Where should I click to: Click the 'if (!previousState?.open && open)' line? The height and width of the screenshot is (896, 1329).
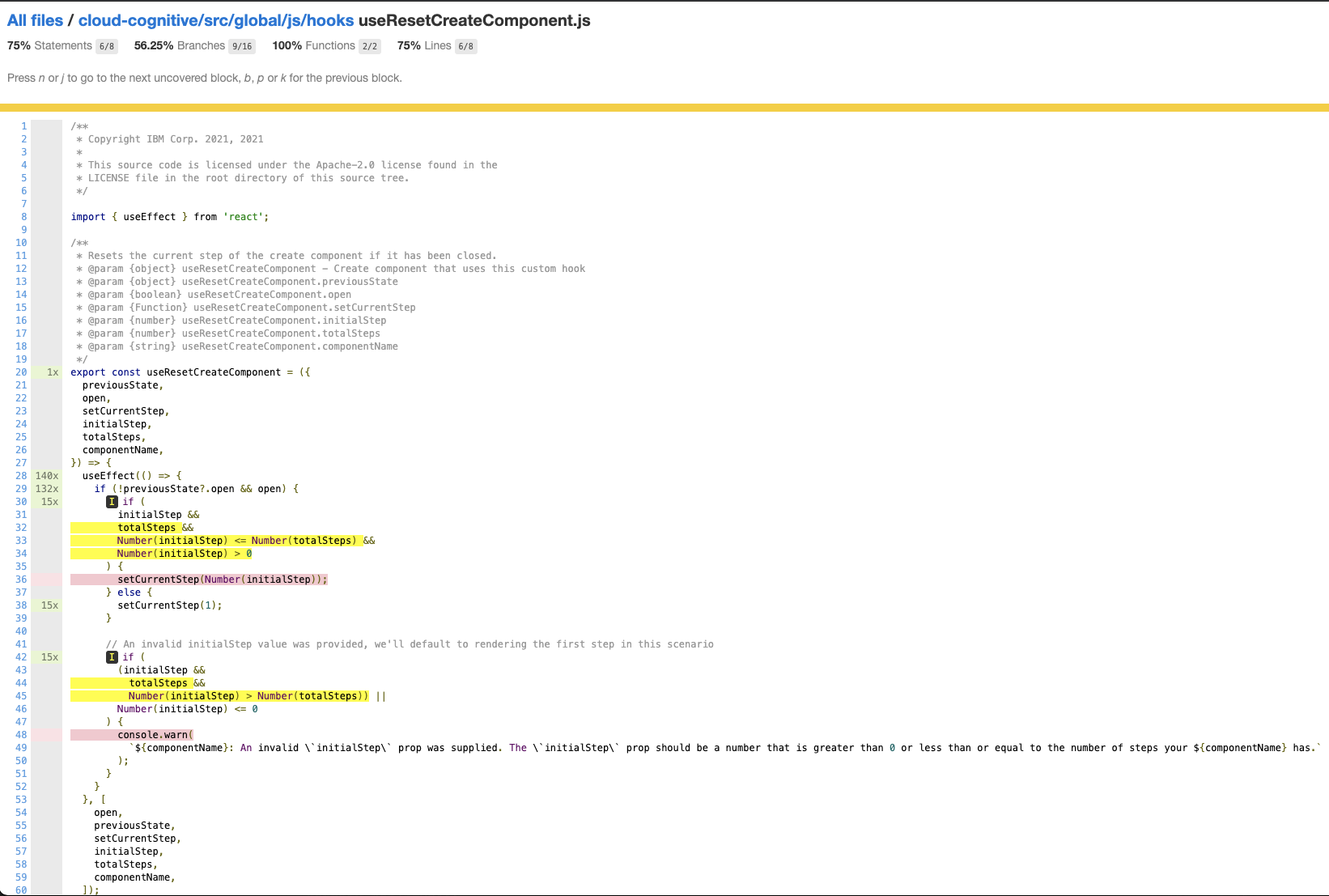pyautogui.click(x=197, y=489)
